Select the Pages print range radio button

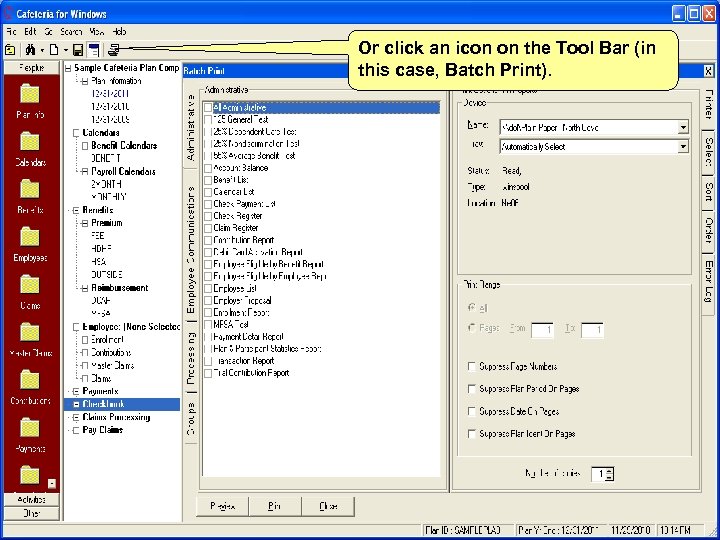(471, 328)
